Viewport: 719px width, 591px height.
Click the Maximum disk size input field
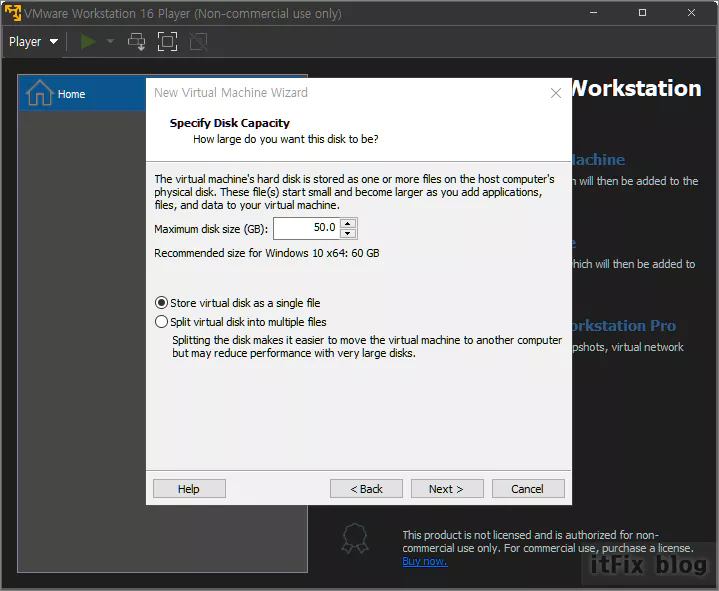pos(306,228)
